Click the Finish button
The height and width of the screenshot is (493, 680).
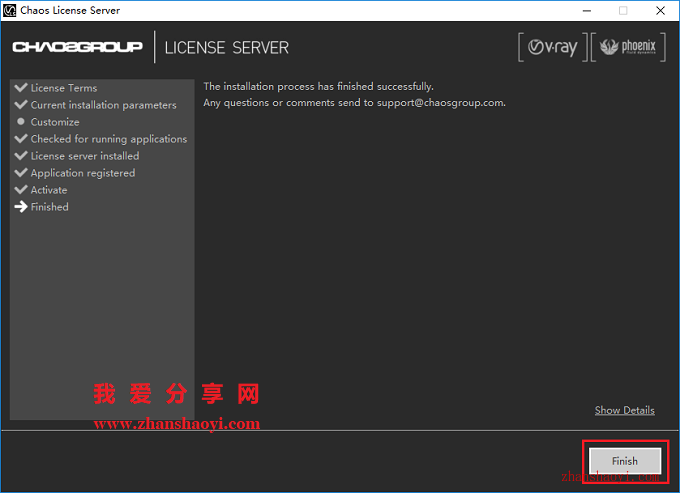click(624, 461)
